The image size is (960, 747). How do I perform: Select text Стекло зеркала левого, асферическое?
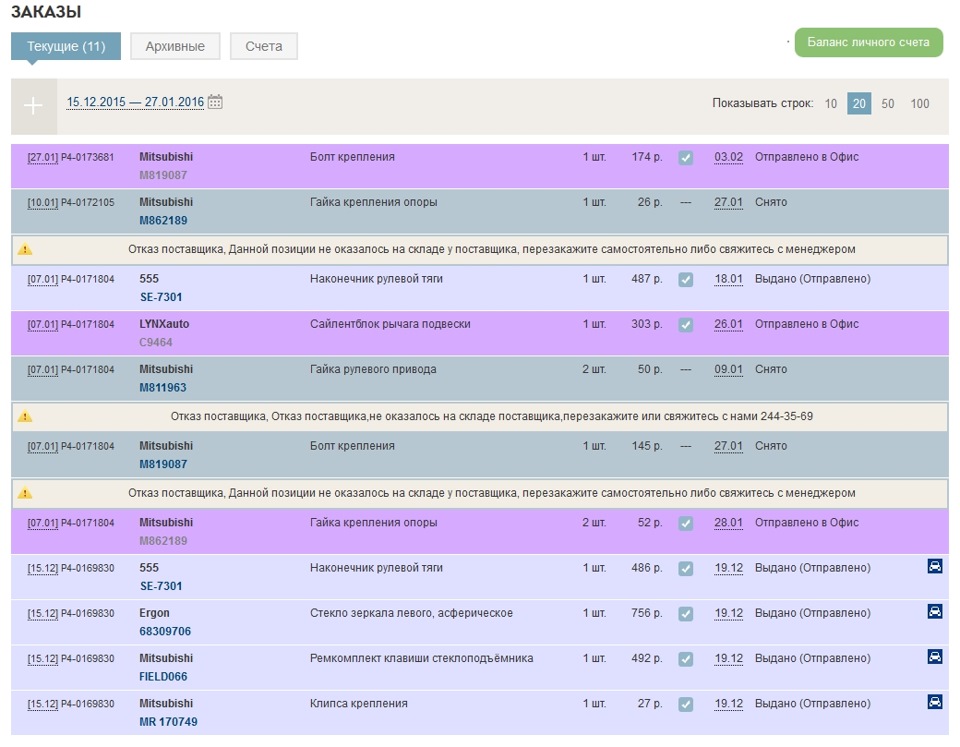411,613
